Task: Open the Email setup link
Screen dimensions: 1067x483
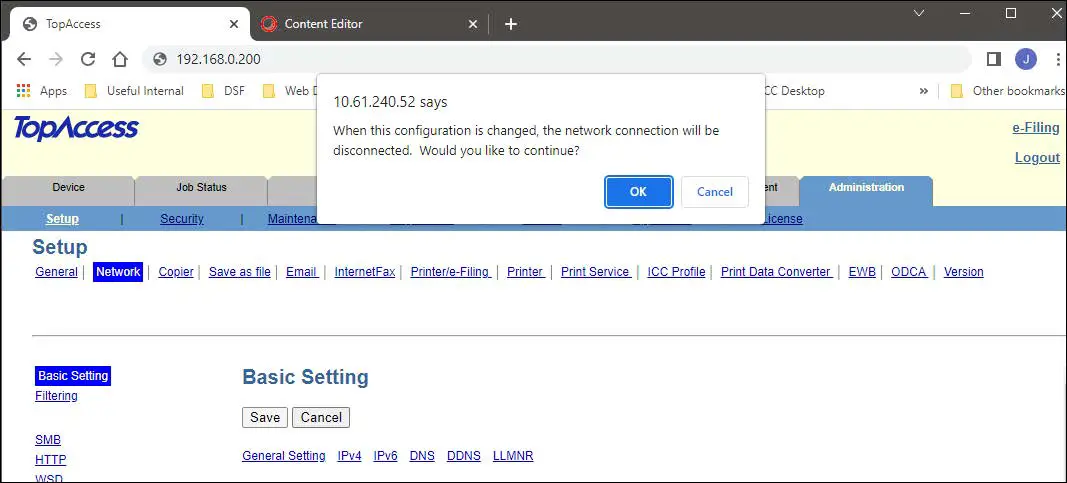Action: (301, 271)
